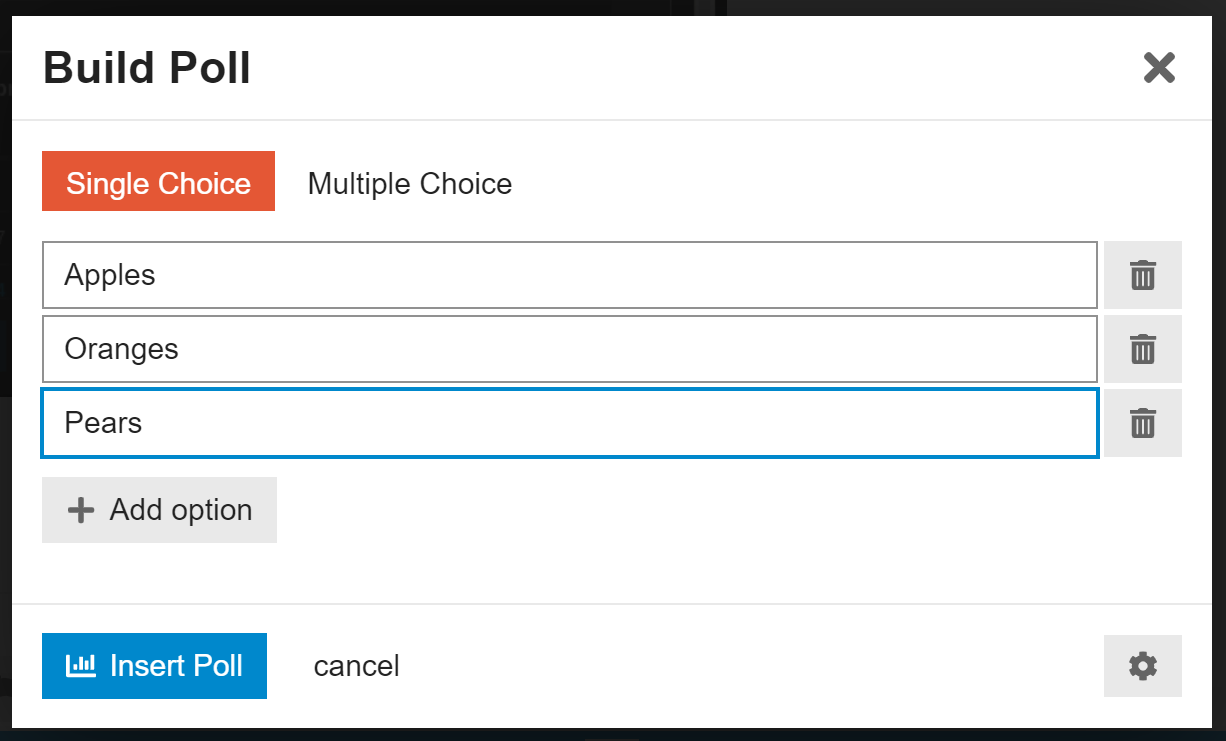Select the Oranges answer field
The image size is (1226, 741).
tap(400, 349)
